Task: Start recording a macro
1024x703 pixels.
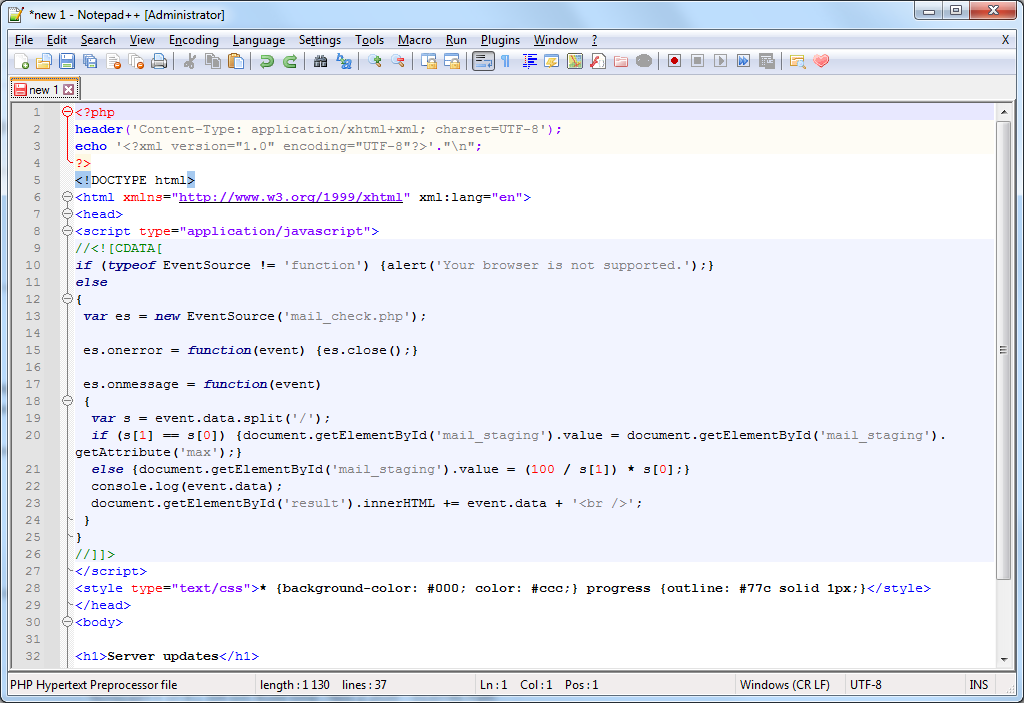Action: [x=673, y=61]
